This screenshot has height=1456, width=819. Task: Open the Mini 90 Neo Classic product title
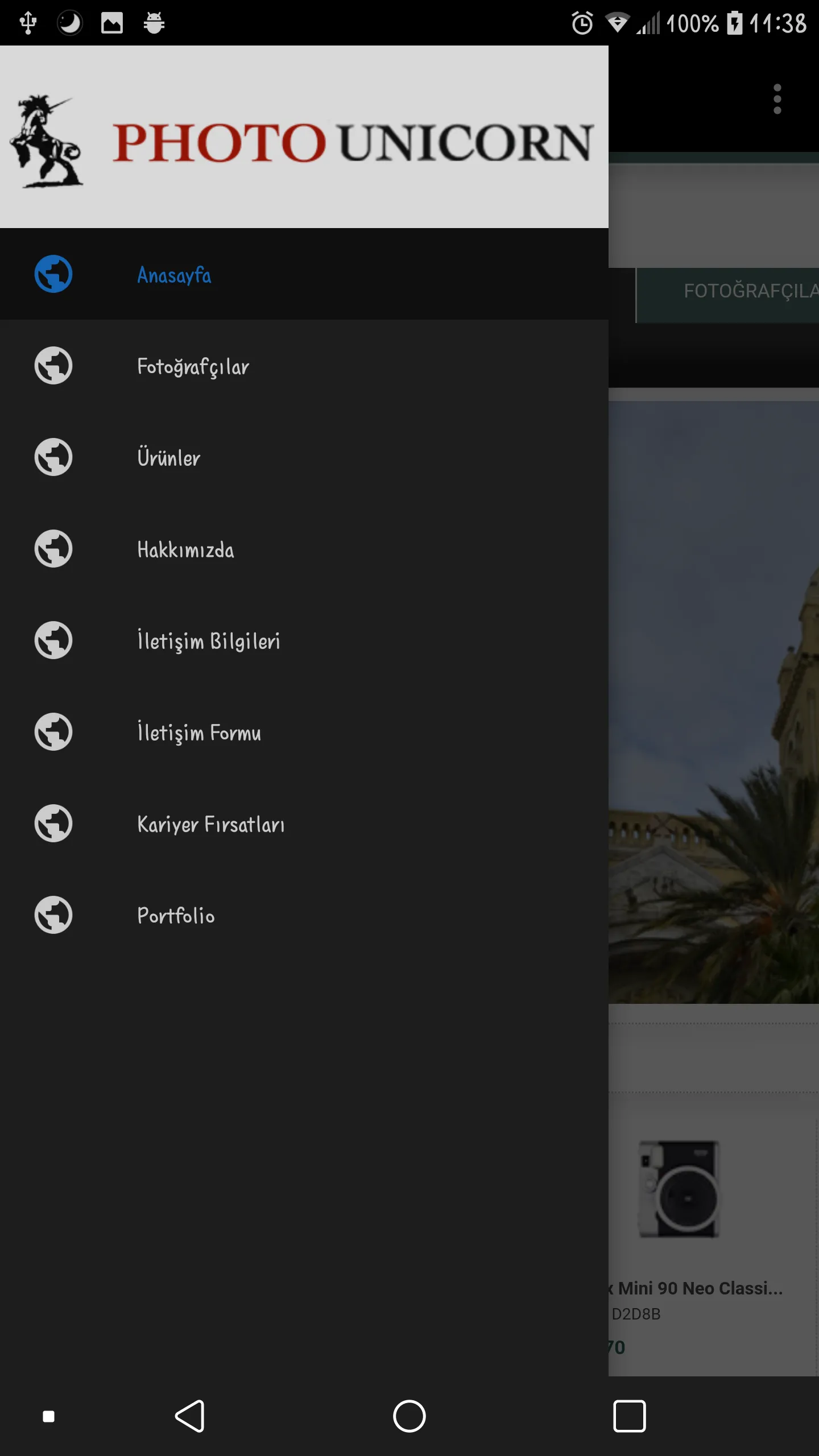pos(696,1288)
